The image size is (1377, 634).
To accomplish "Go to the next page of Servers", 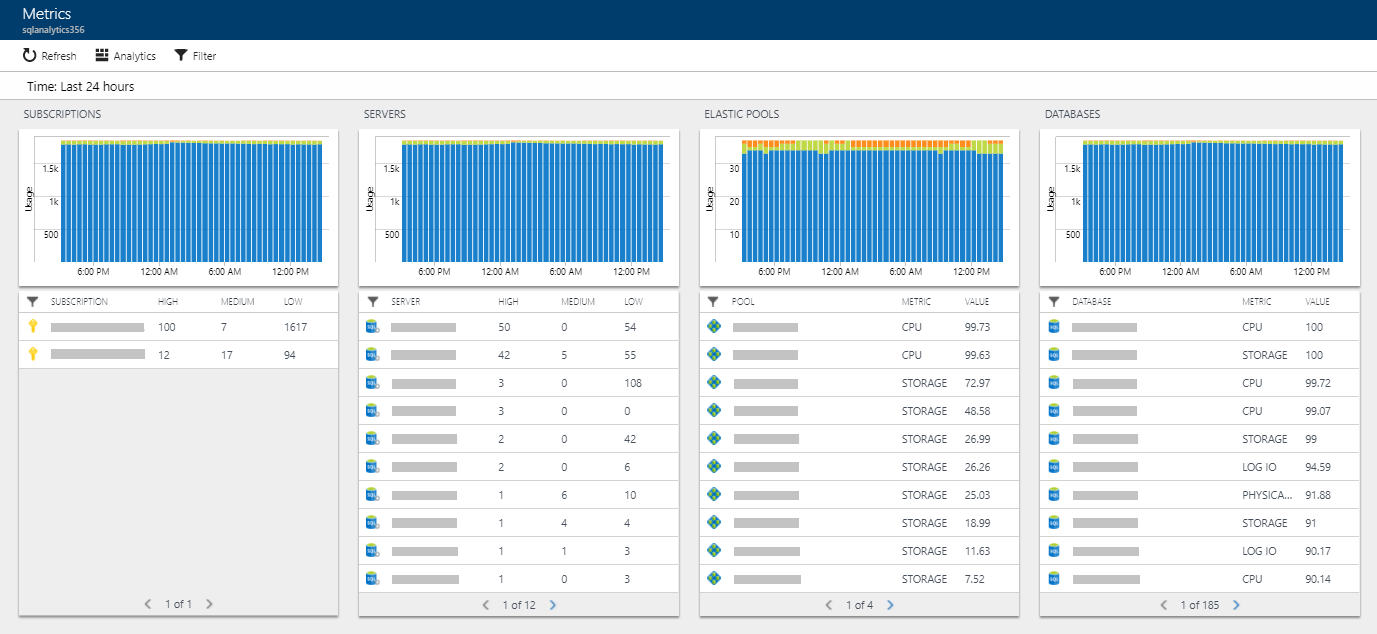I will pyautogui.click(x=554, y=604).
